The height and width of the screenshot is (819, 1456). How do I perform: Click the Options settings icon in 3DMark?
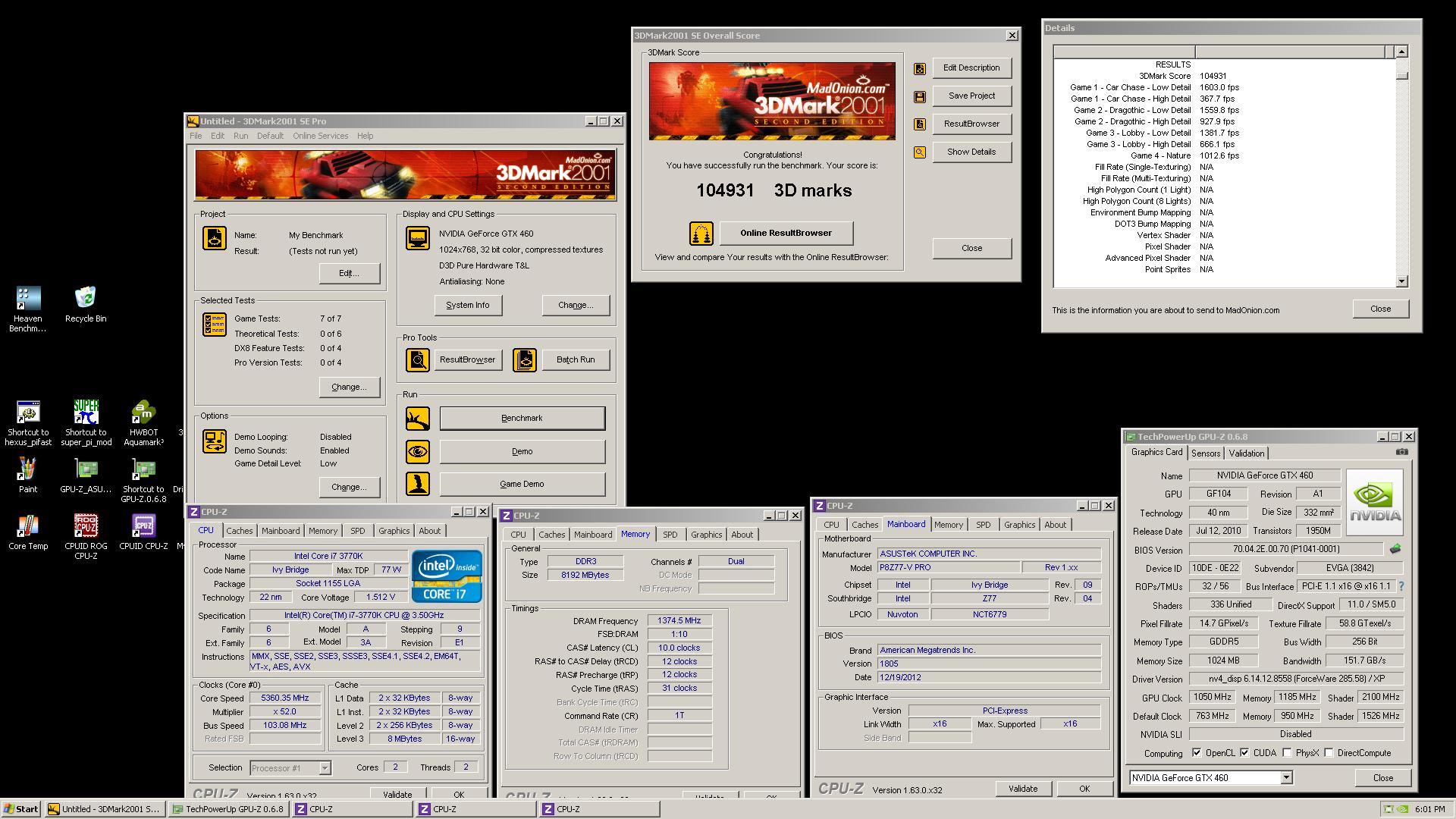[214, 441]
